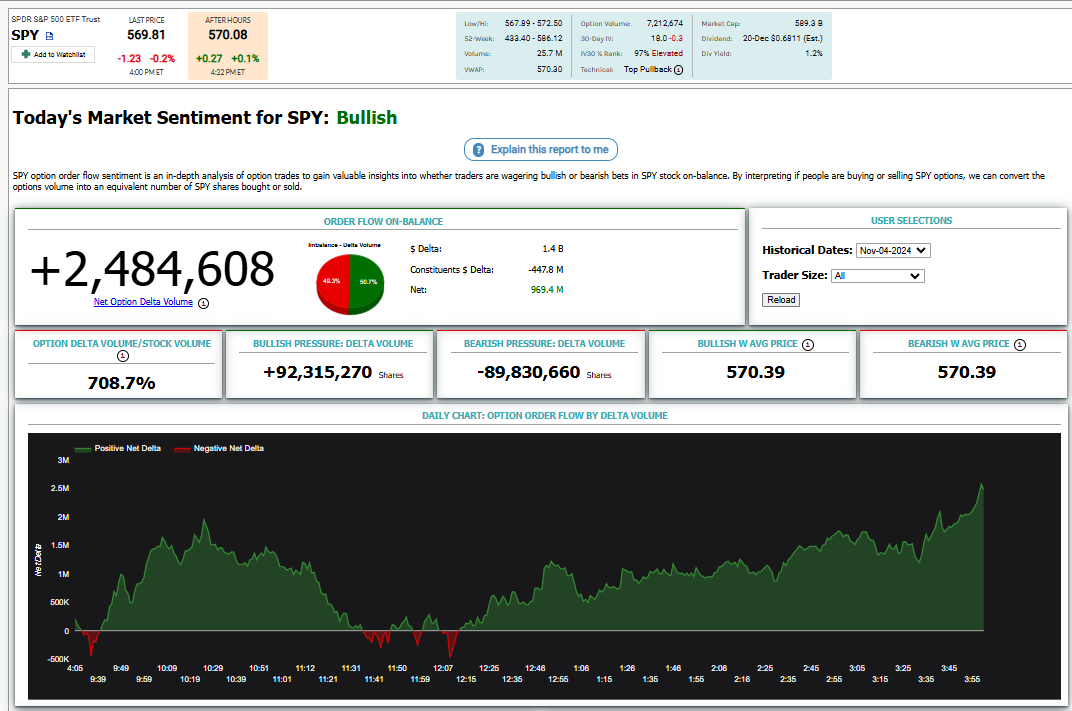Click the Constituents $ Delta value -447.8 M
Viewport: 1072px width, 711px height.
pos(546,270)
